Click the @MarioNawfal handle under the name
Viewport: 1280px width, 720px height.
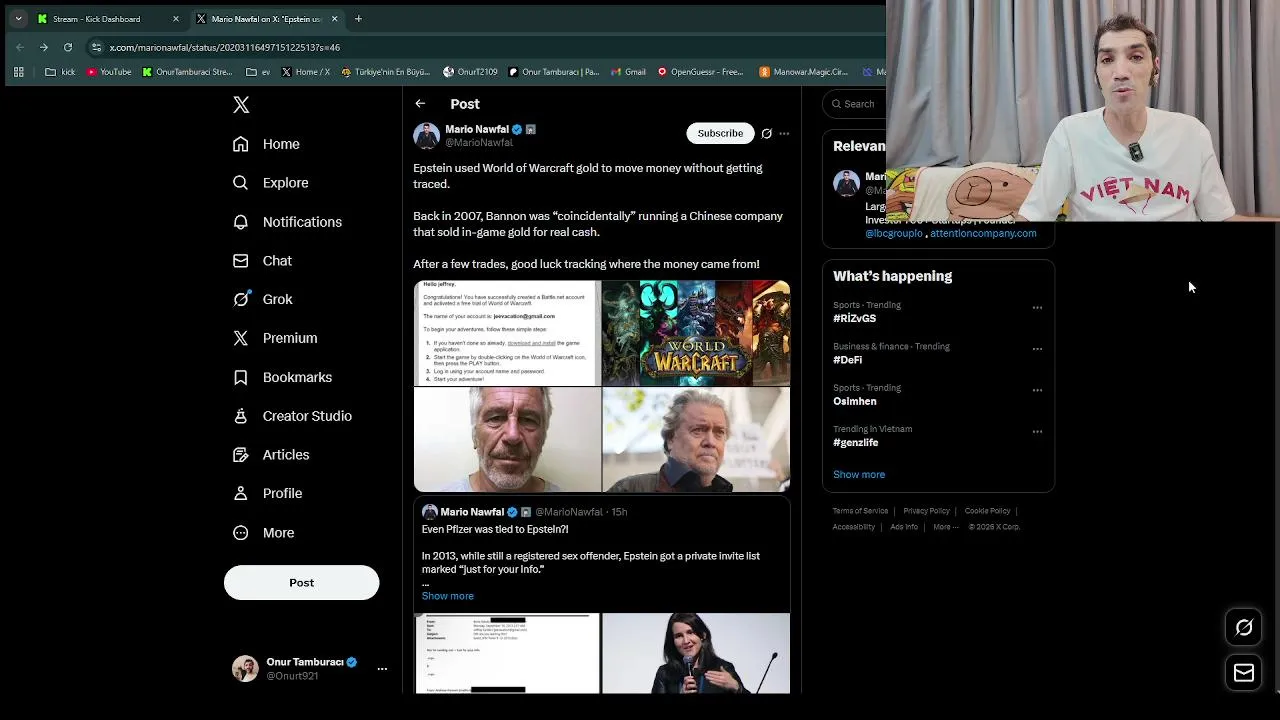coord(479,143)
